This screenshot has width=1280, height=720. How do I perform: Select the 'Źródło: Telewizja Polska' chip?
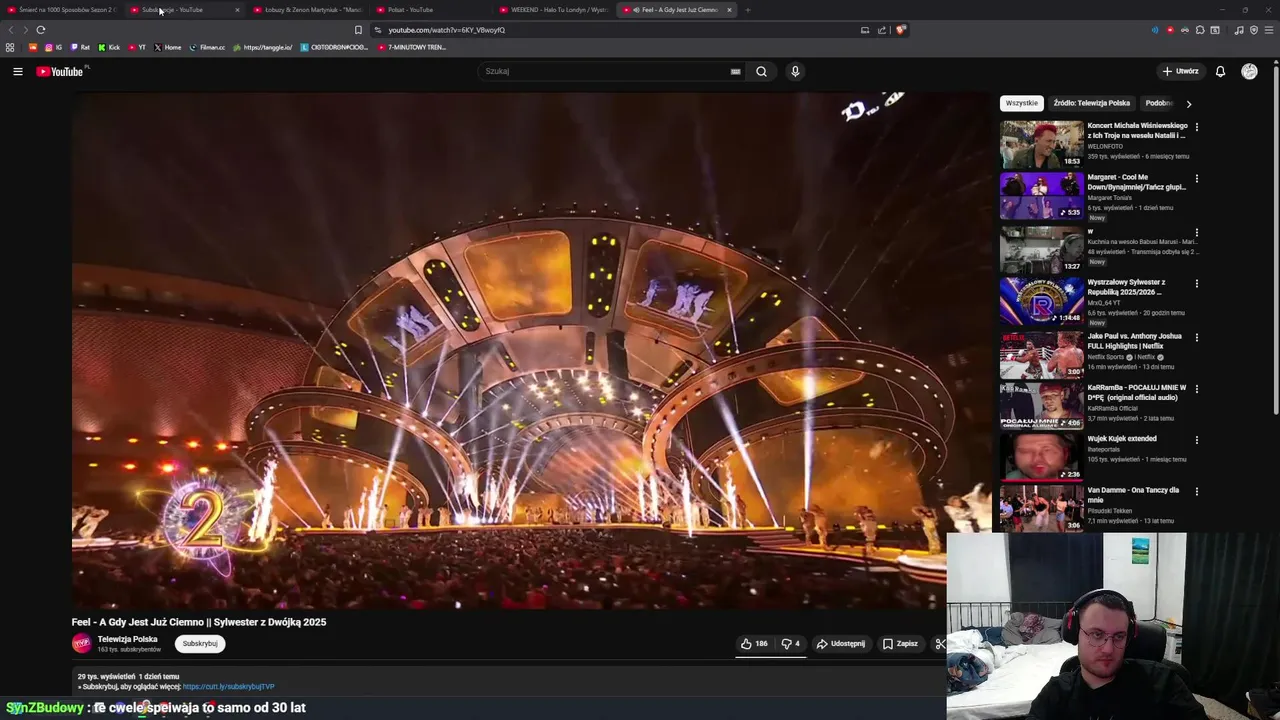click(1091, 103)
